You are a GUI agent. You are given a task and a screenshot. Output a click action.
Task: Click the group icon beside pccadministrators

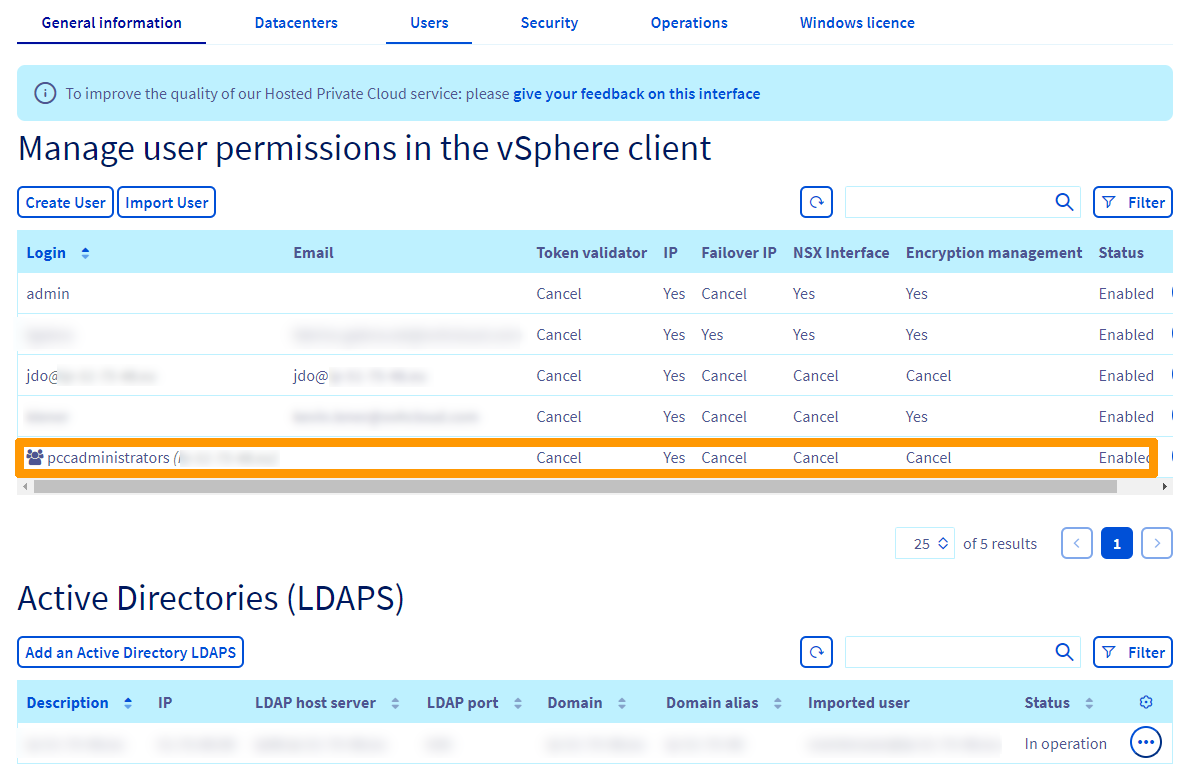pyautogui.click(x=35, y=457)
